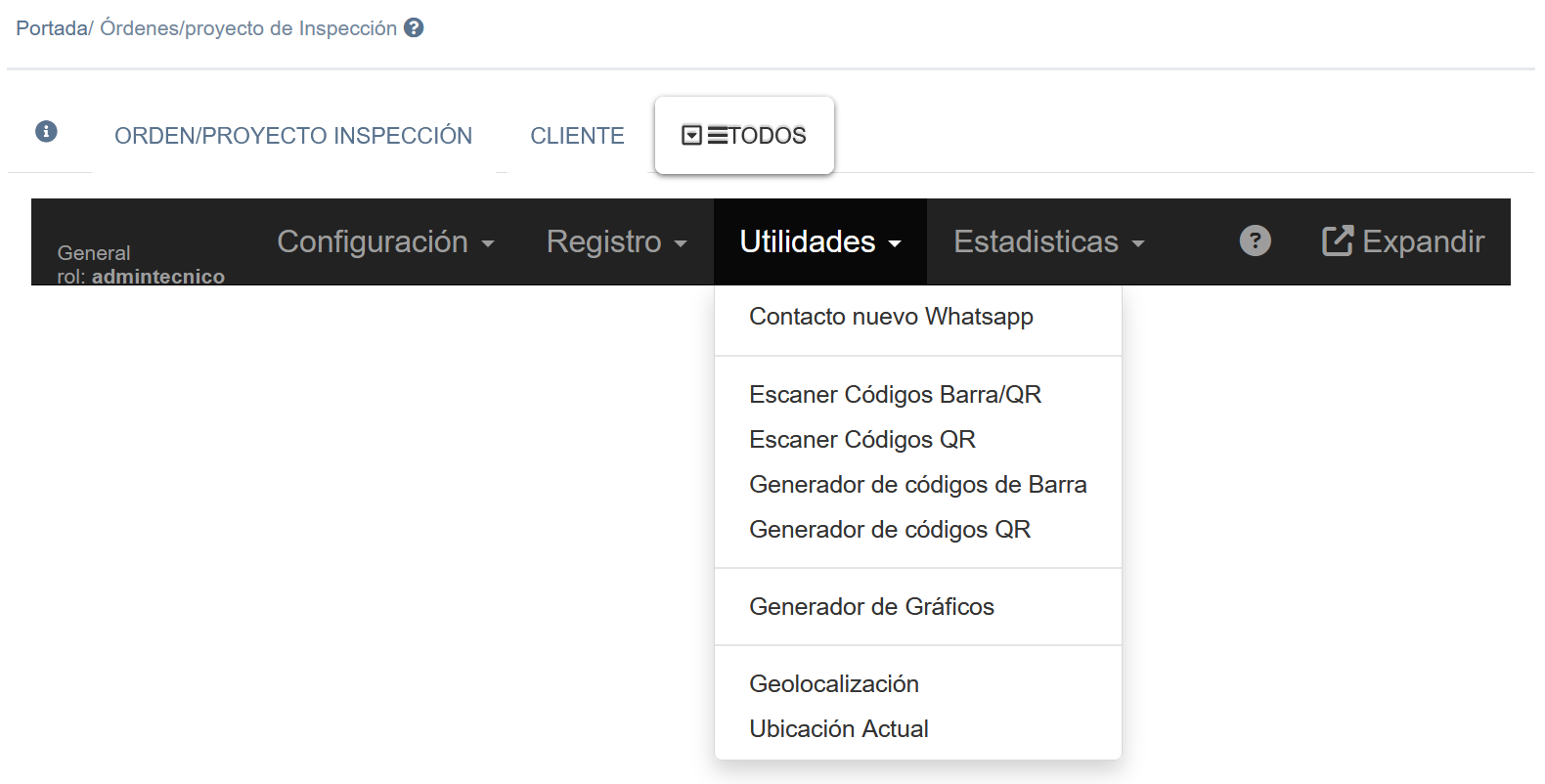Viewport: 1545px width, 784px height.
Task: Click the dropdown icon in TODOS tab
Action: 691,136
